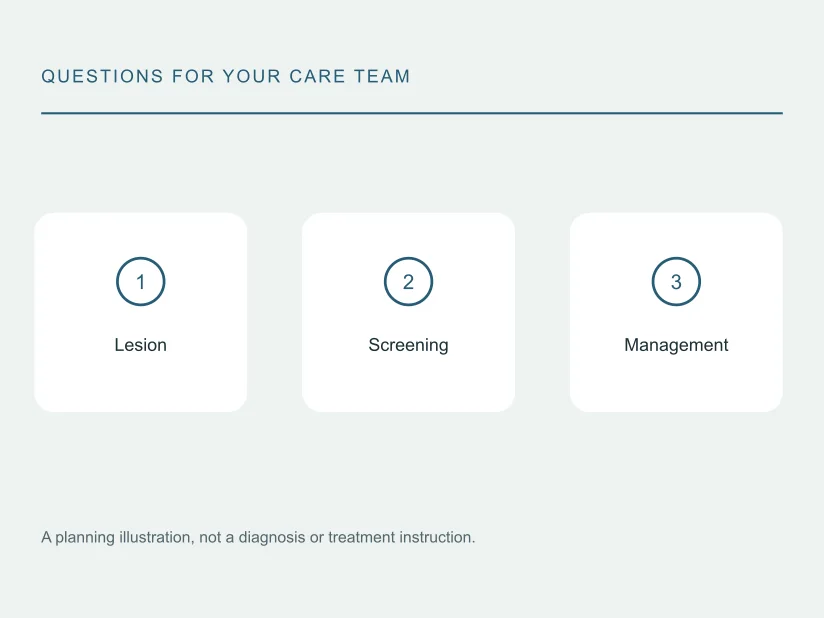Image resolution: width=824 pixels, height=618 pixels.
Task: Click the Questions For Your Care Team heading
Action: [225, 76]
